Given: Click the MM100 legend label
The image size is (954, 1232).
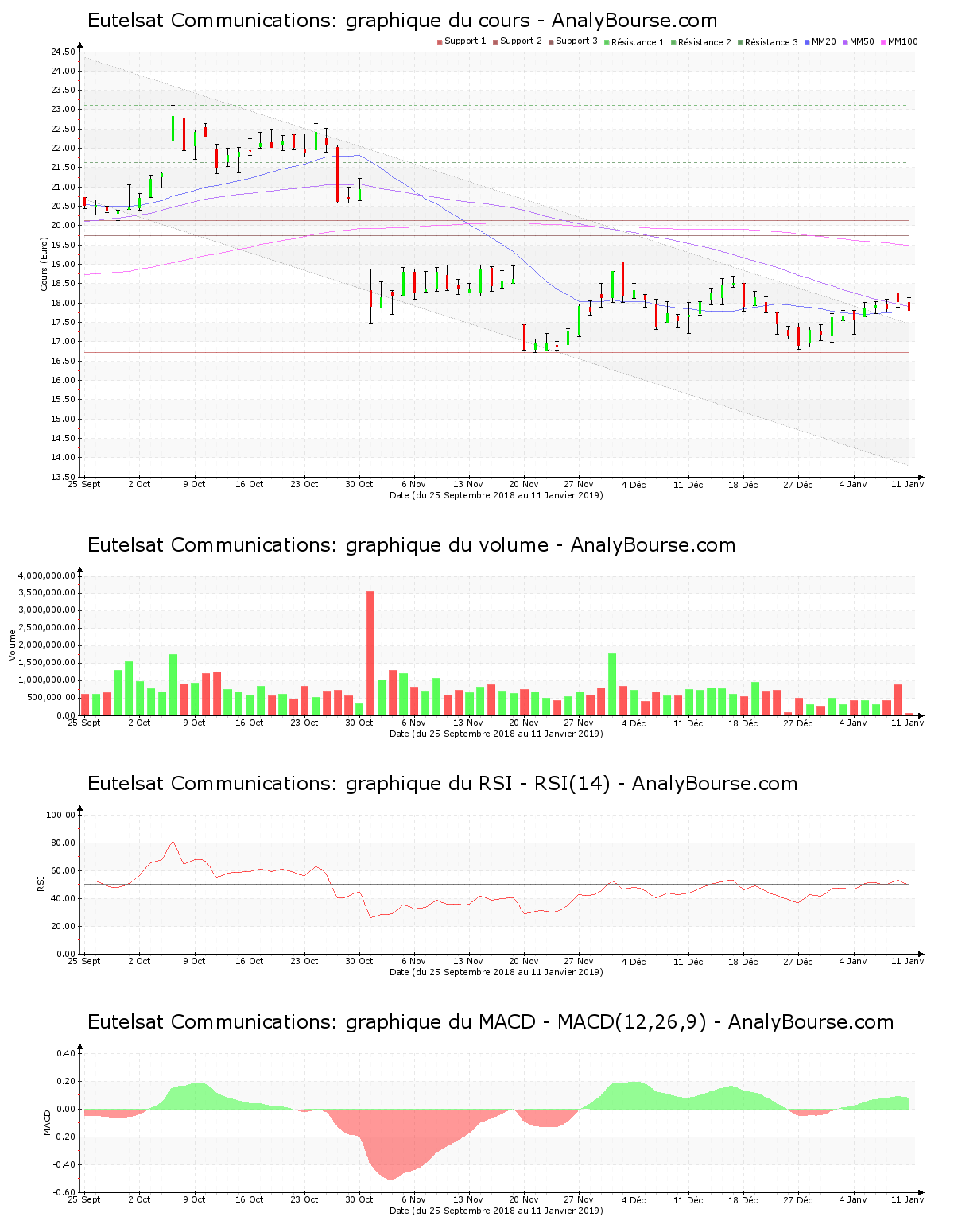Looking at the screenshot, I should (x=902, y=41).
